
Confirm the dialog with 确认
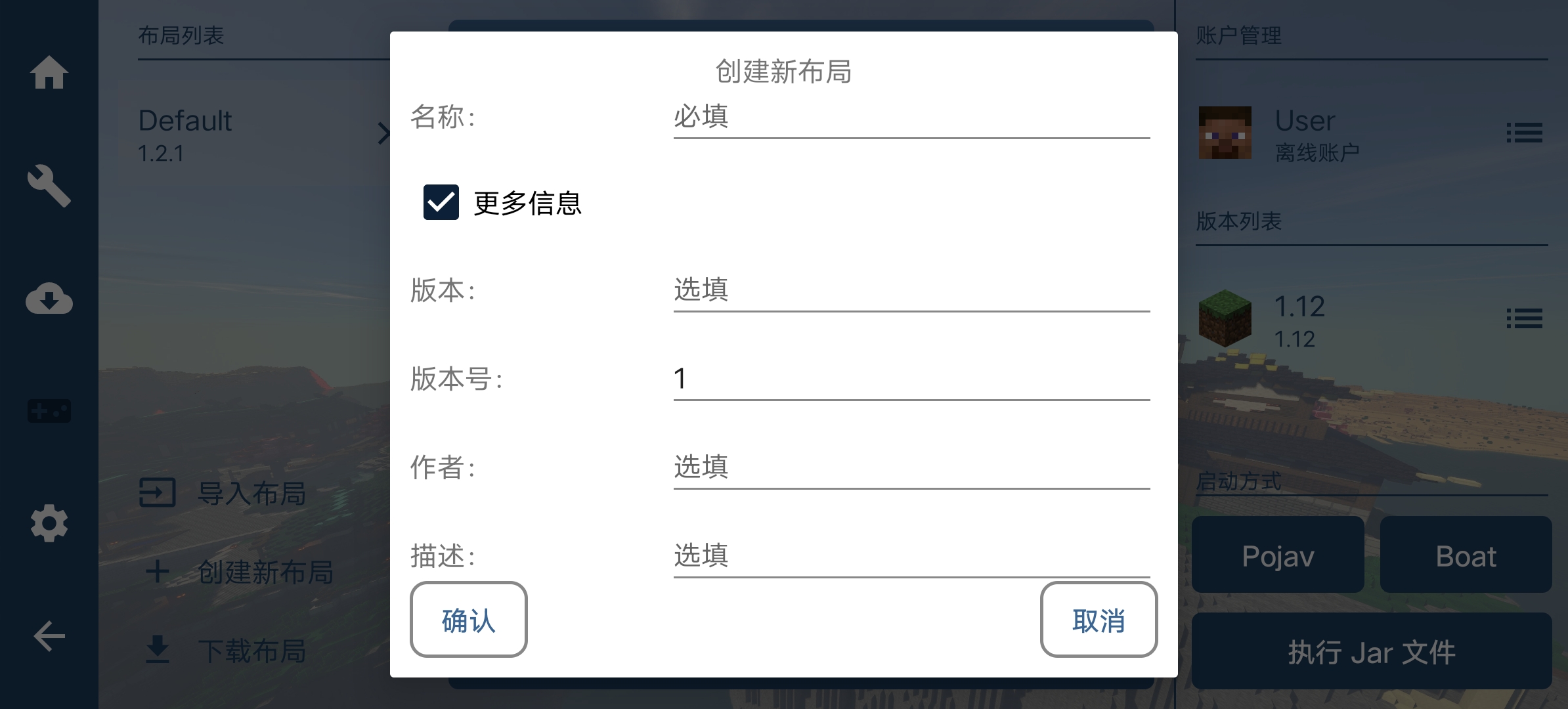coord(468,620)
